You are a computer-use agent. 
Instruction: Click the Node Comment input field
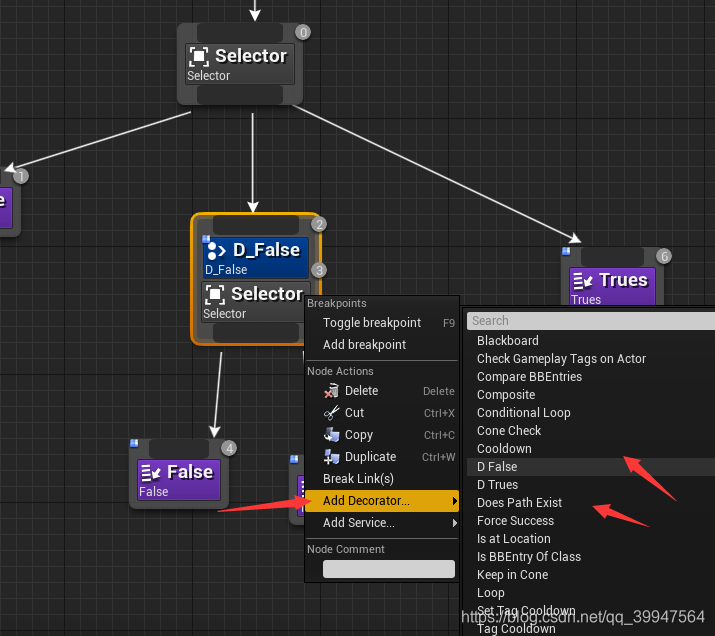[389, 569]
